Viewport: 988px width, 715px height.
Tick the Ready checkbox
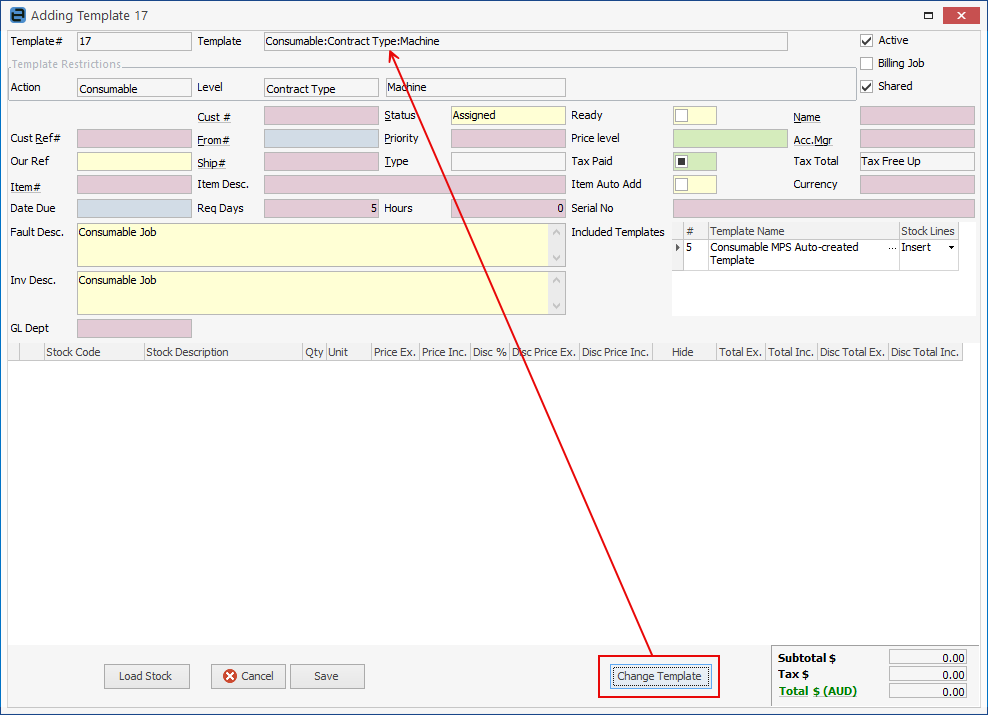[681, 116]
